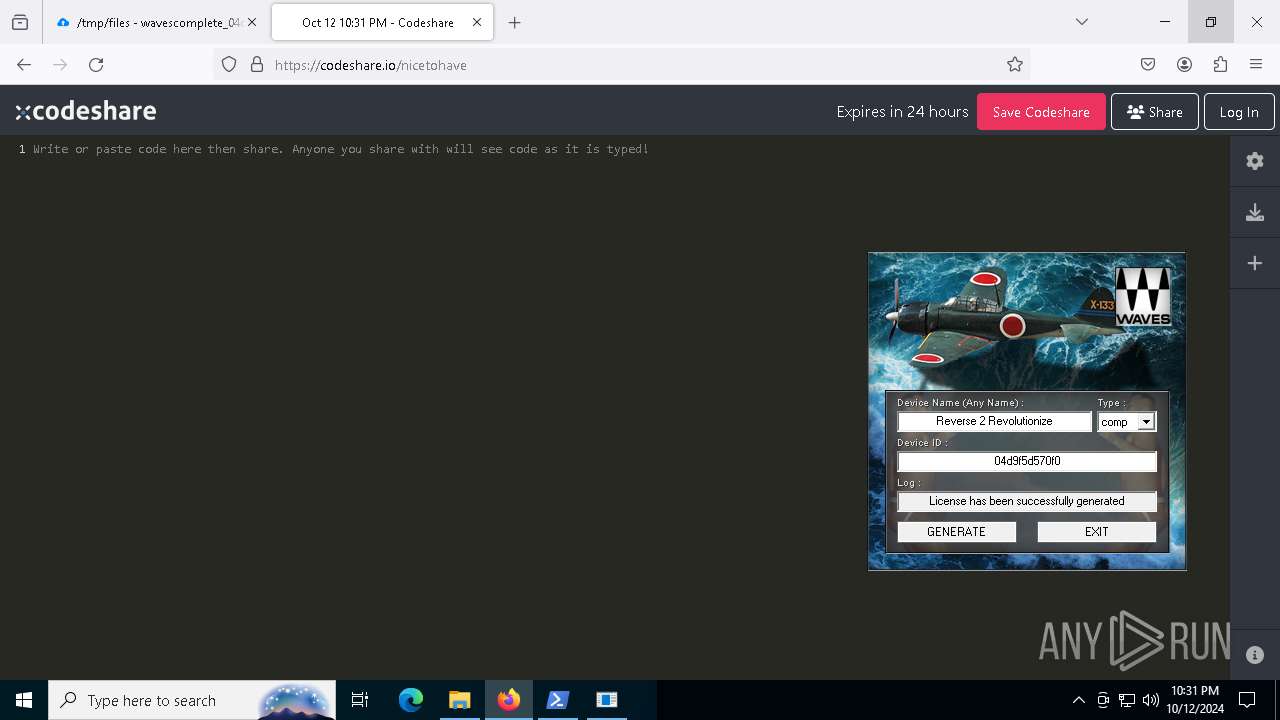Close the wavescomplete files tab
Image resolution: width=1280 pixels, height=720 pixels.
(252, 22)
